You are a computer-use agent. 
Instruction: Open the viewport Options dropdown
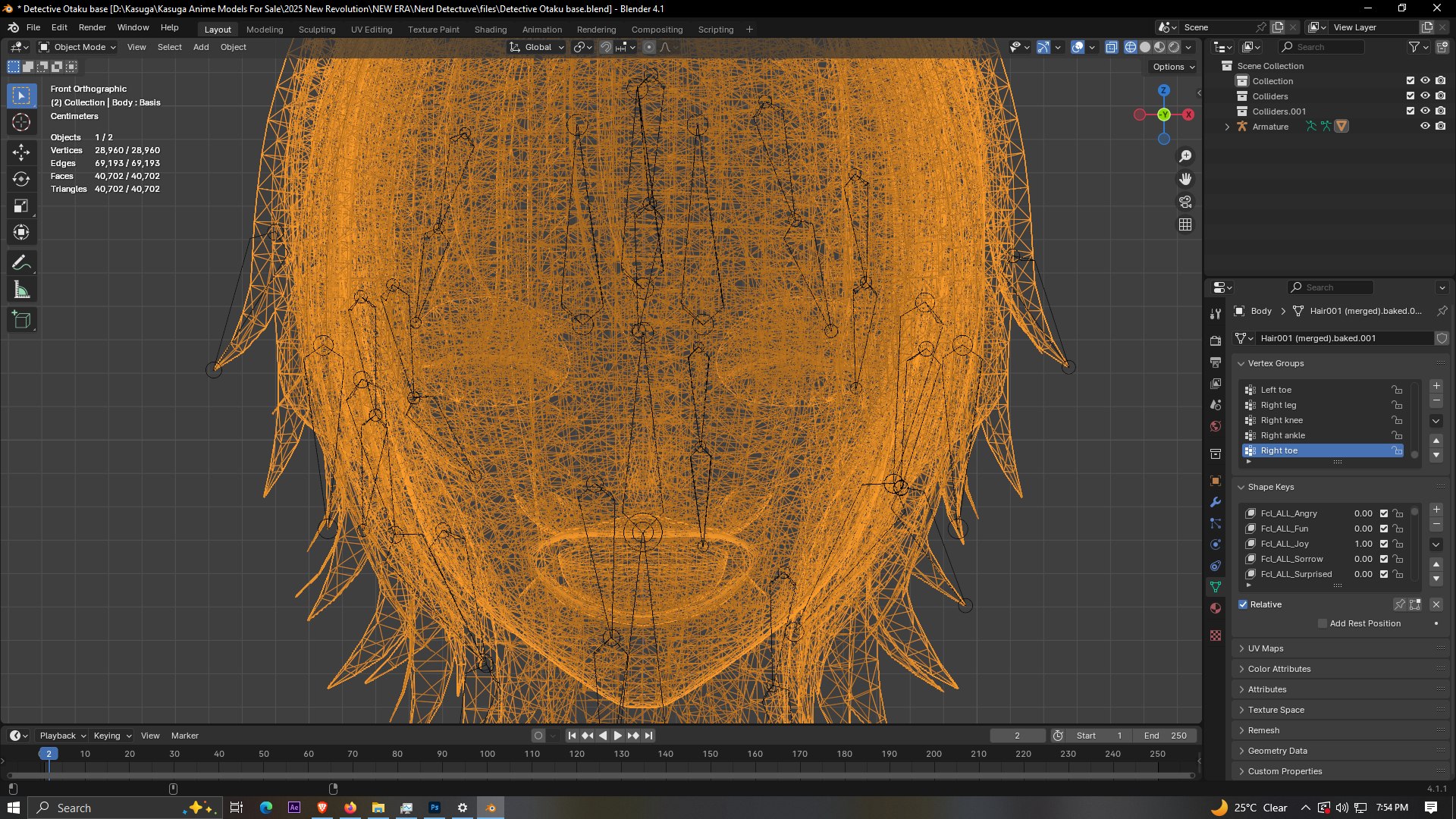point(1173,67)
